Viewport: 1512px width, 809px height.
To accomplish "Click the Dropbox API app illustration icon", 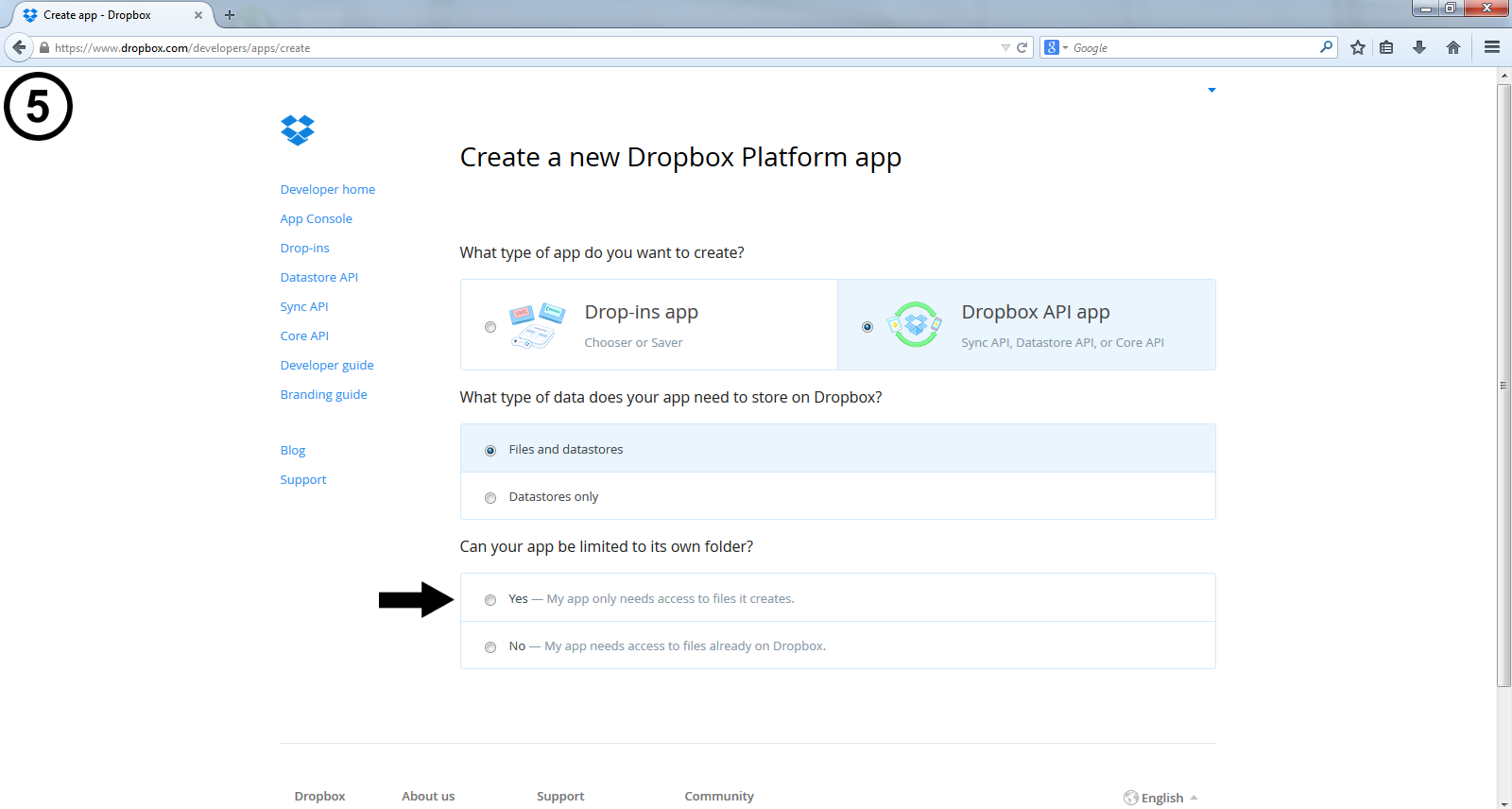I will [915, 325].
